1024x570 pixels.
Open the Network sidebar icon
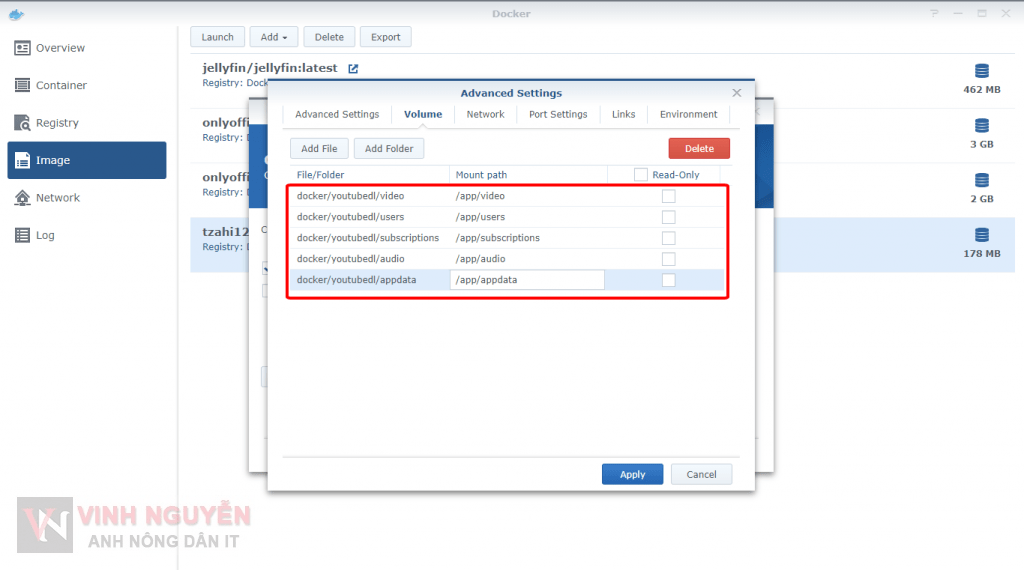pyautogui.click(x=23, y=198)
